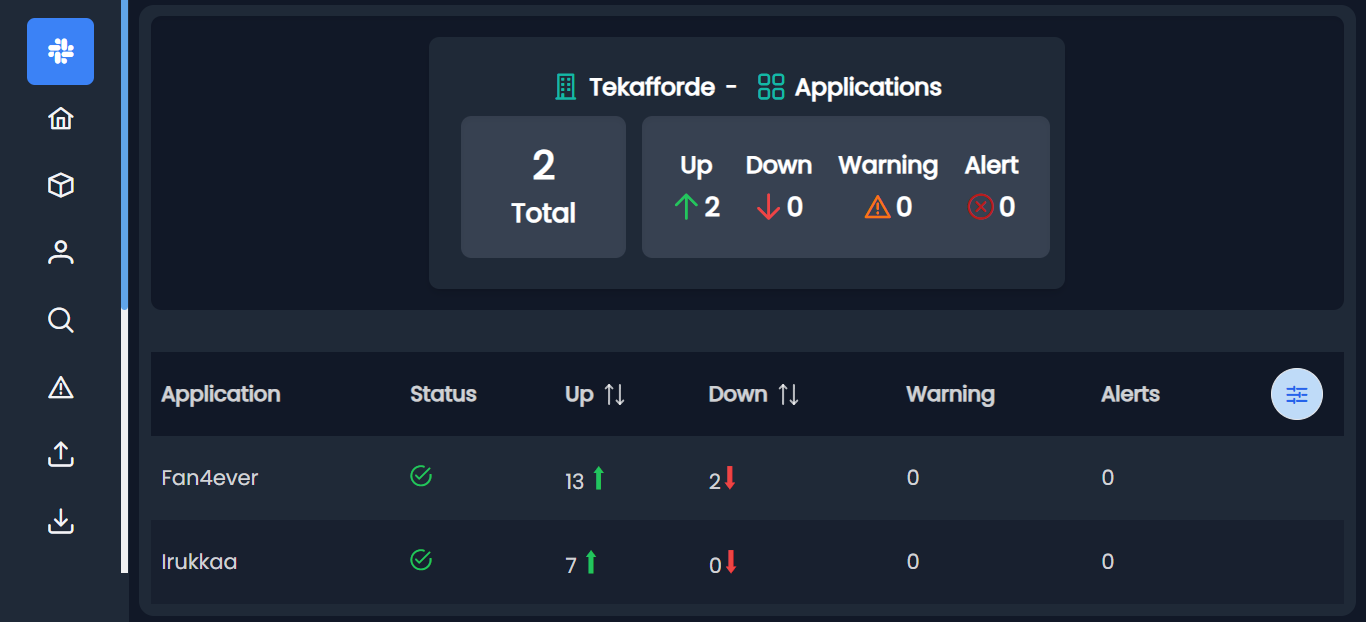Click the Slack-style logo icon in sidebar
The width and height of the screenshot is (1366, 622).
(60, 51)
